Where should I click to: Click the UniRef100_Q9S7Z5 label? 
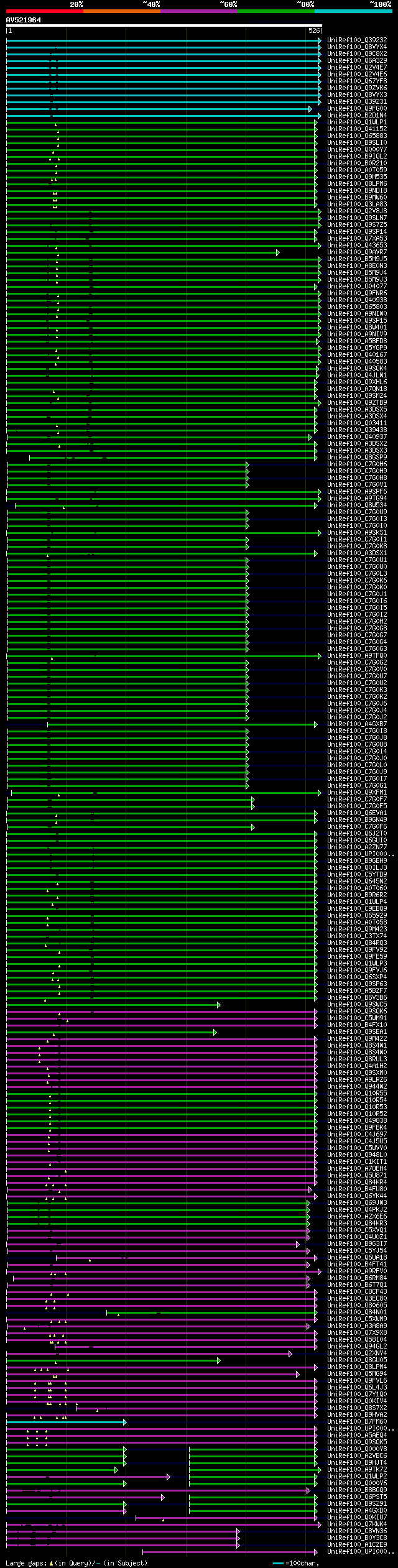click(357, 225)
